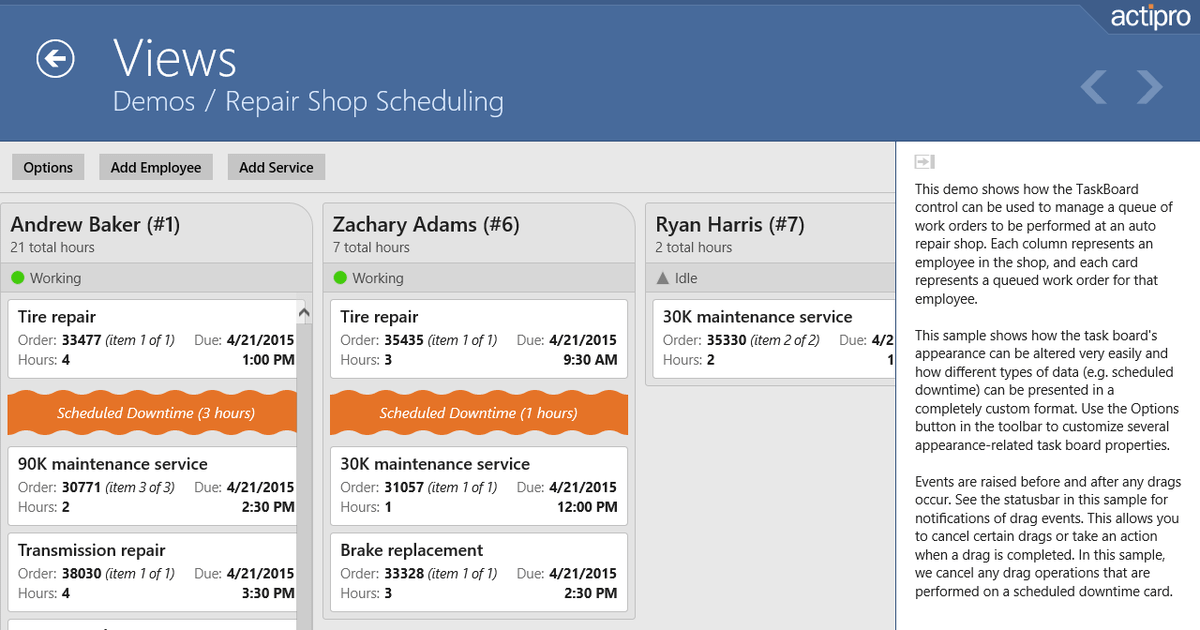Image resolution: width=1200 pixels, height=630 pixels.
Task: Click the Add Employee button
Action: pos(156,167)
